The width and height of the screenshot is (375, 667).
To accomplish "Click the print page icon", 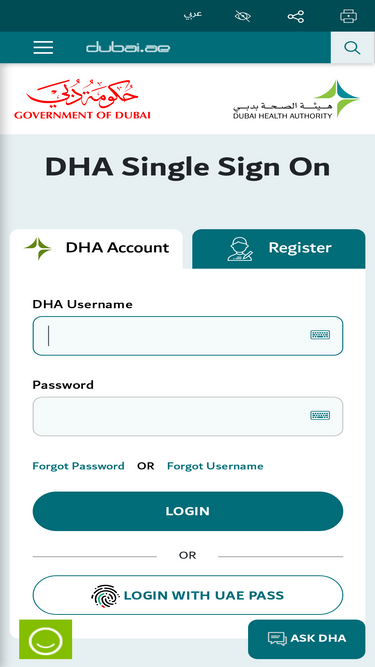I will [x=348, y=17].
